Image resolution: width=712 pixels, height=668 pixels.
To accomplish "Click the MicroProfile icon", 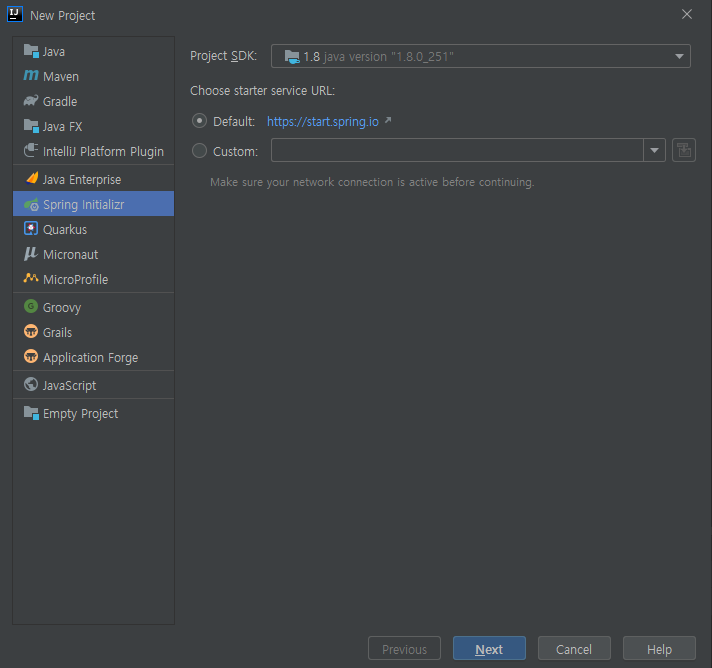I will click(31, 277).
